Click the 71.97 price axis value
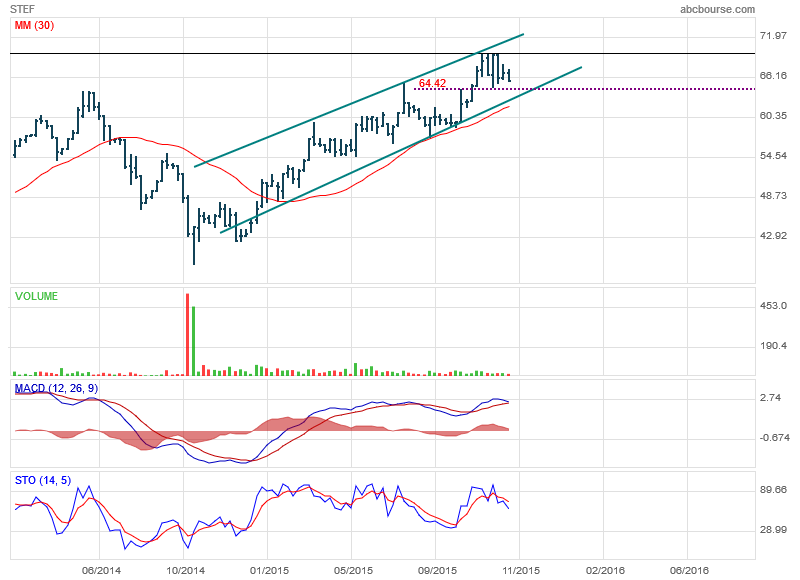 [x=775, y=36]
